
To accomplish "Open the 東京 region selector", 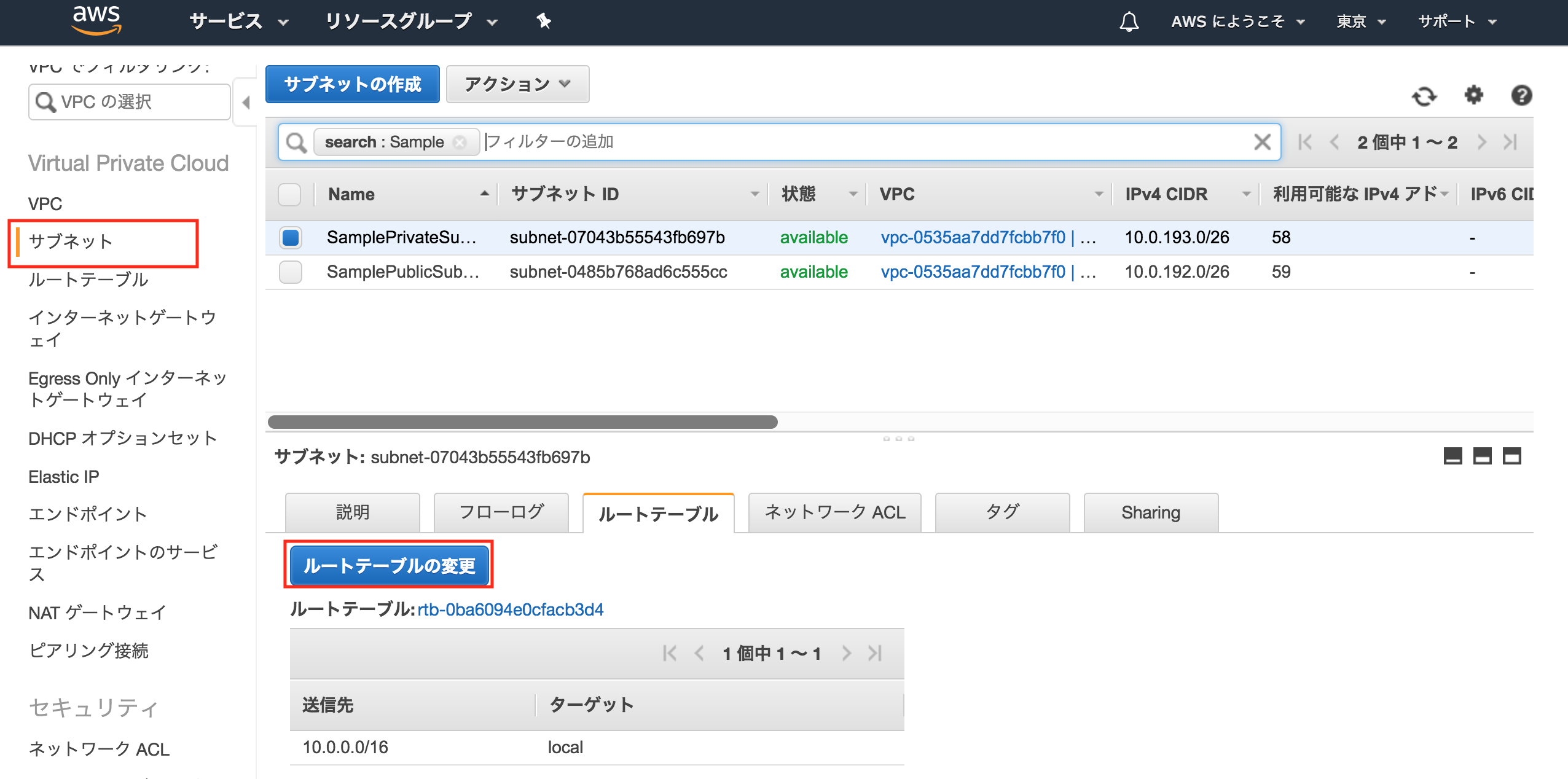I will (x=1360, y=22).
